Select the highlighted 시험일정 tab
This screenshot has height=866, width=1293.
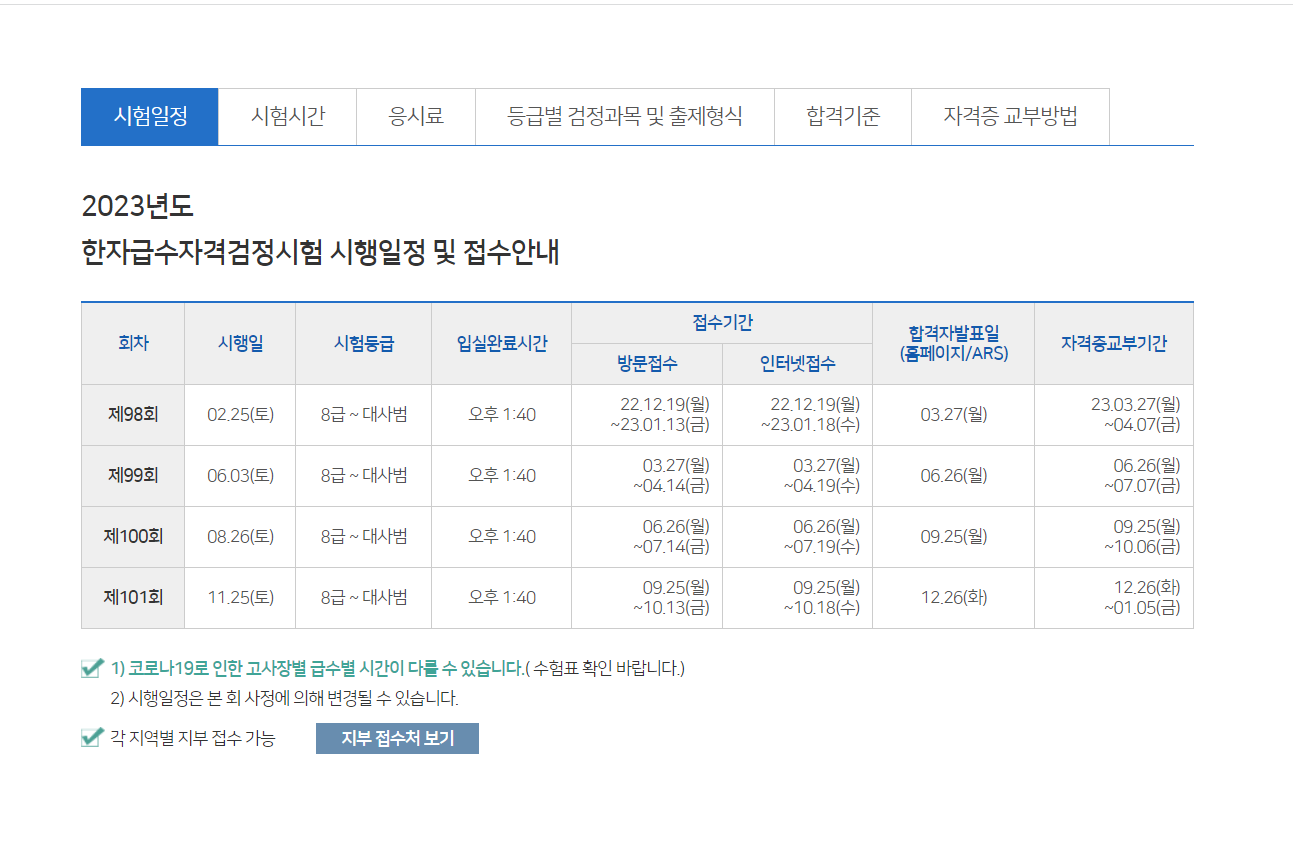[149, 117]
